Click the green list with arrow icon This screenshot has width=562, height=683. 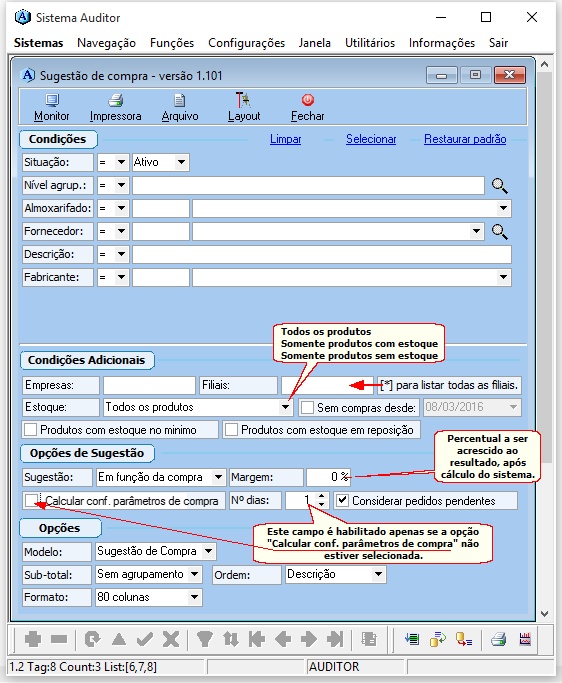coord(412,639)
